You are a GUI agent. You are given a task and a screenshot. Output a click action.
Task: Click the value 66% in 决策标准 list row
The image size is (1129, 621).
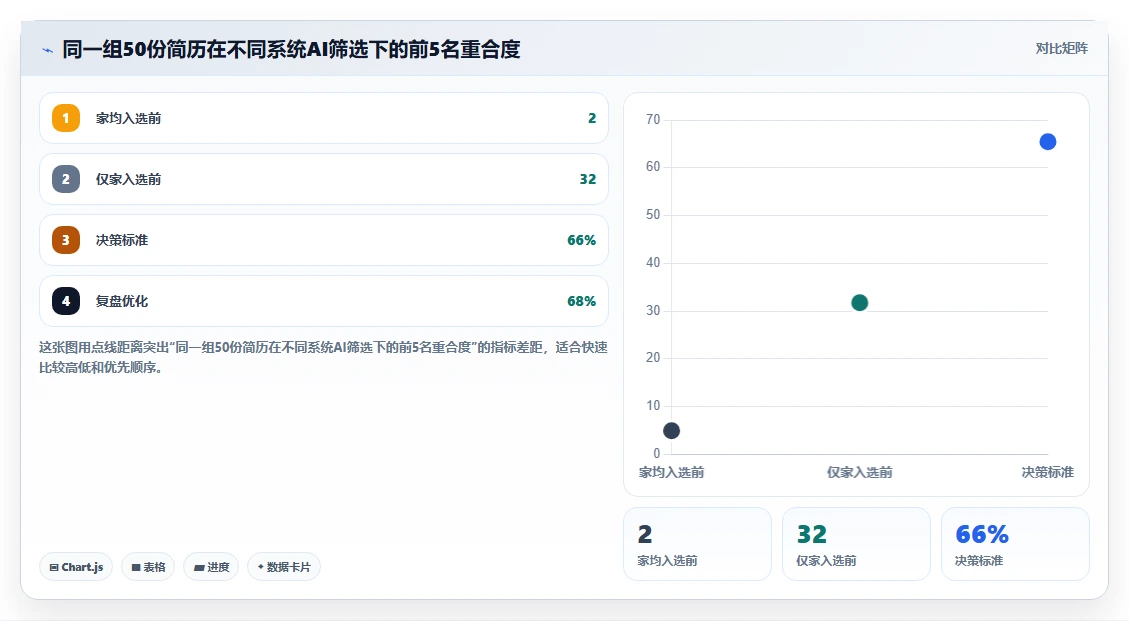(x=581, y=240)
